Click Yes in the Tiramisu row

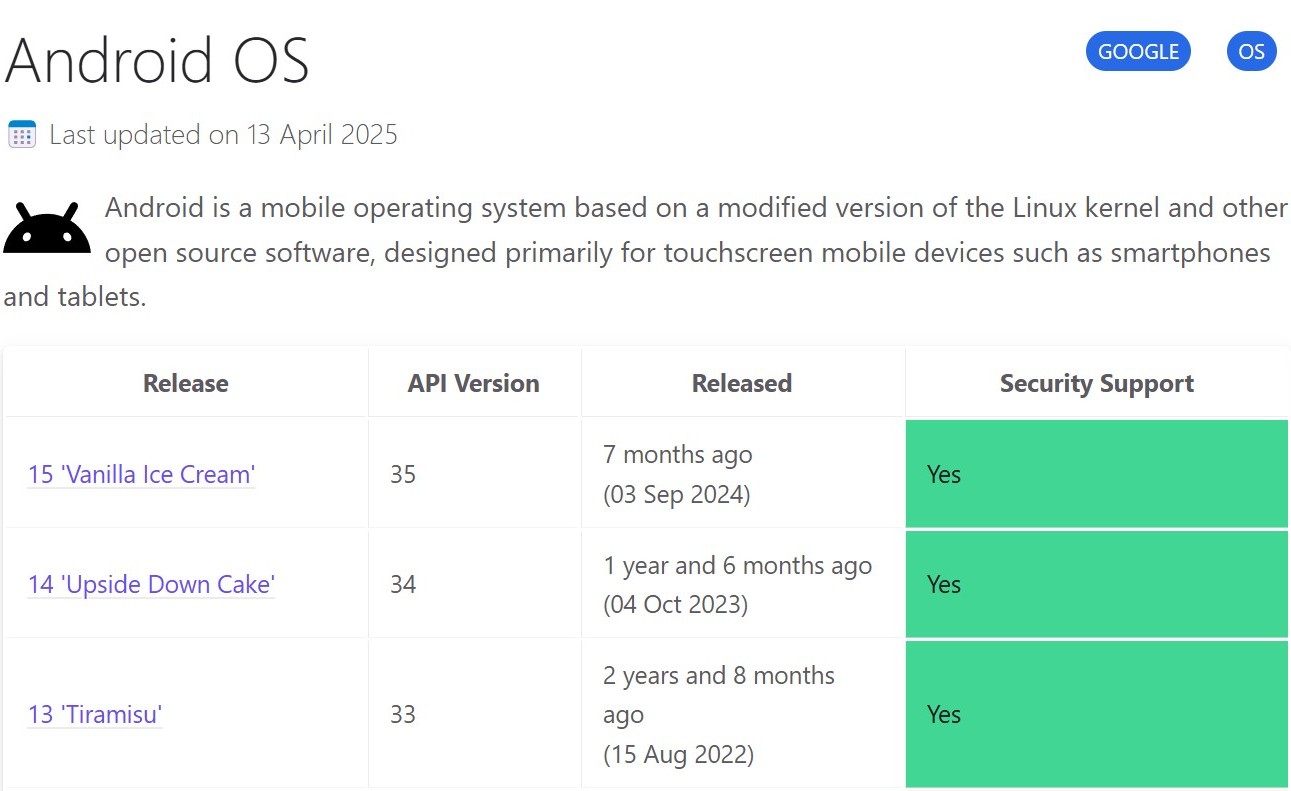click(x=944, y=714)
